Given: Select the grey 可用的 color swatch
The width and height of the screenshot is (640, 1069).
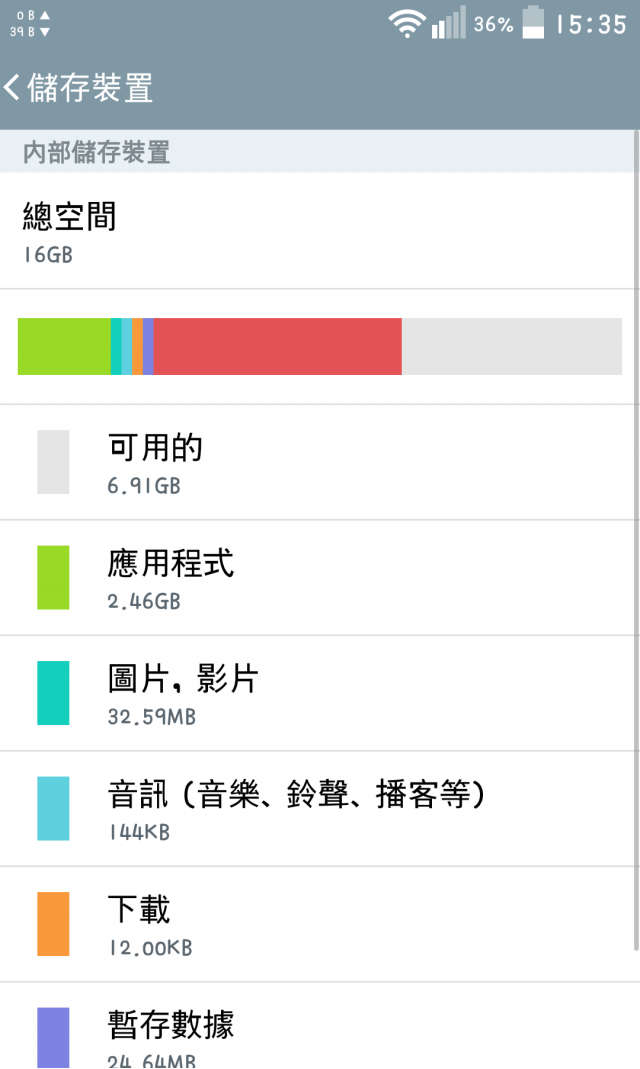Looking at the screenshot, I should click(x=53, y=462).
